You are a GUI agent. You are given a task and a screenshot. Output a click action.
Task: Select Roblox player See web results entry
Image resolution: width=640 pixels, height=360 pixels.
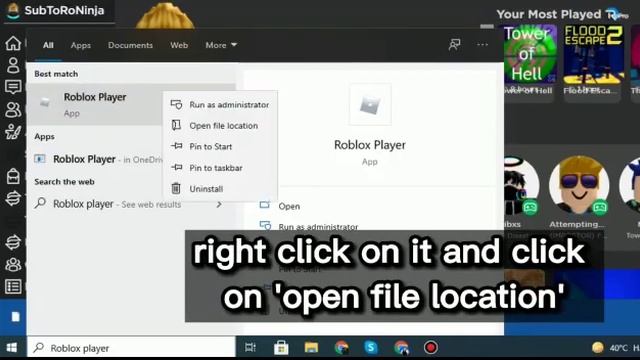[x=131, y=204]
